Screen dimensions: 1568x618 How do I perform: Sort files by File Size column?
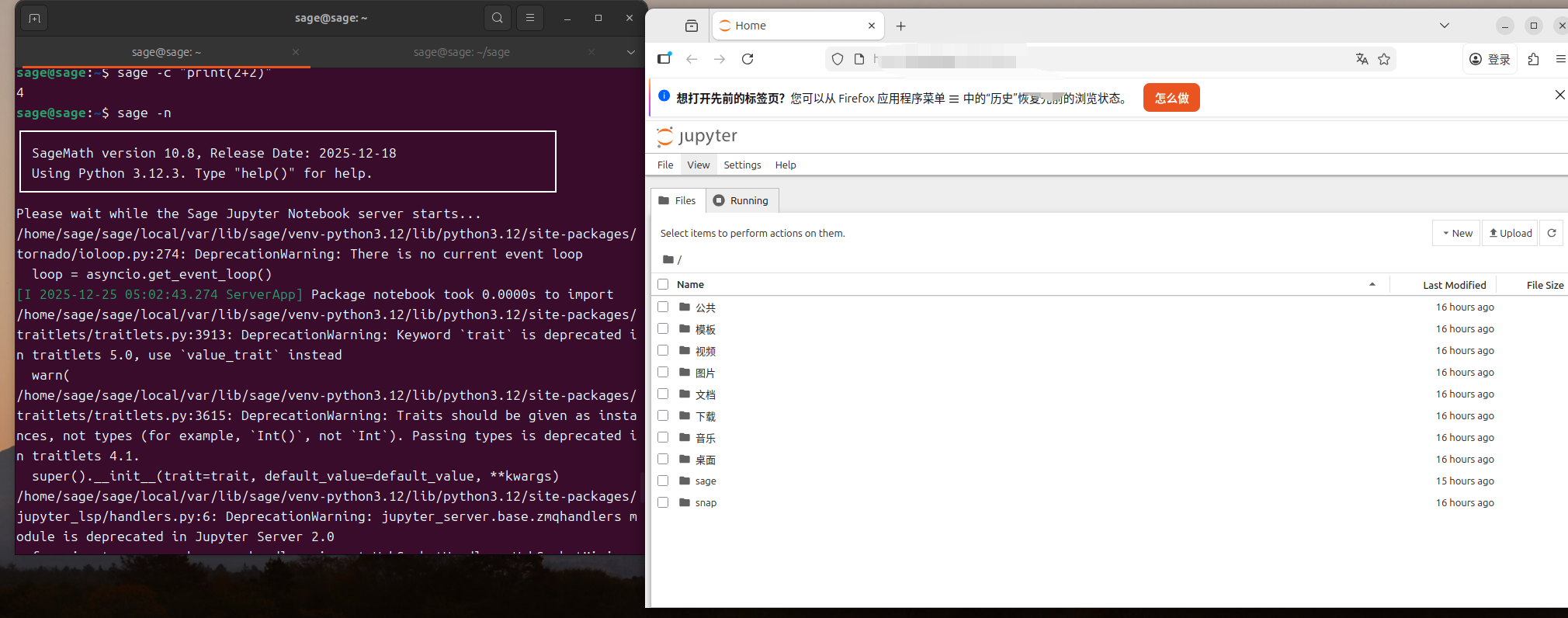coord(1545,285)
